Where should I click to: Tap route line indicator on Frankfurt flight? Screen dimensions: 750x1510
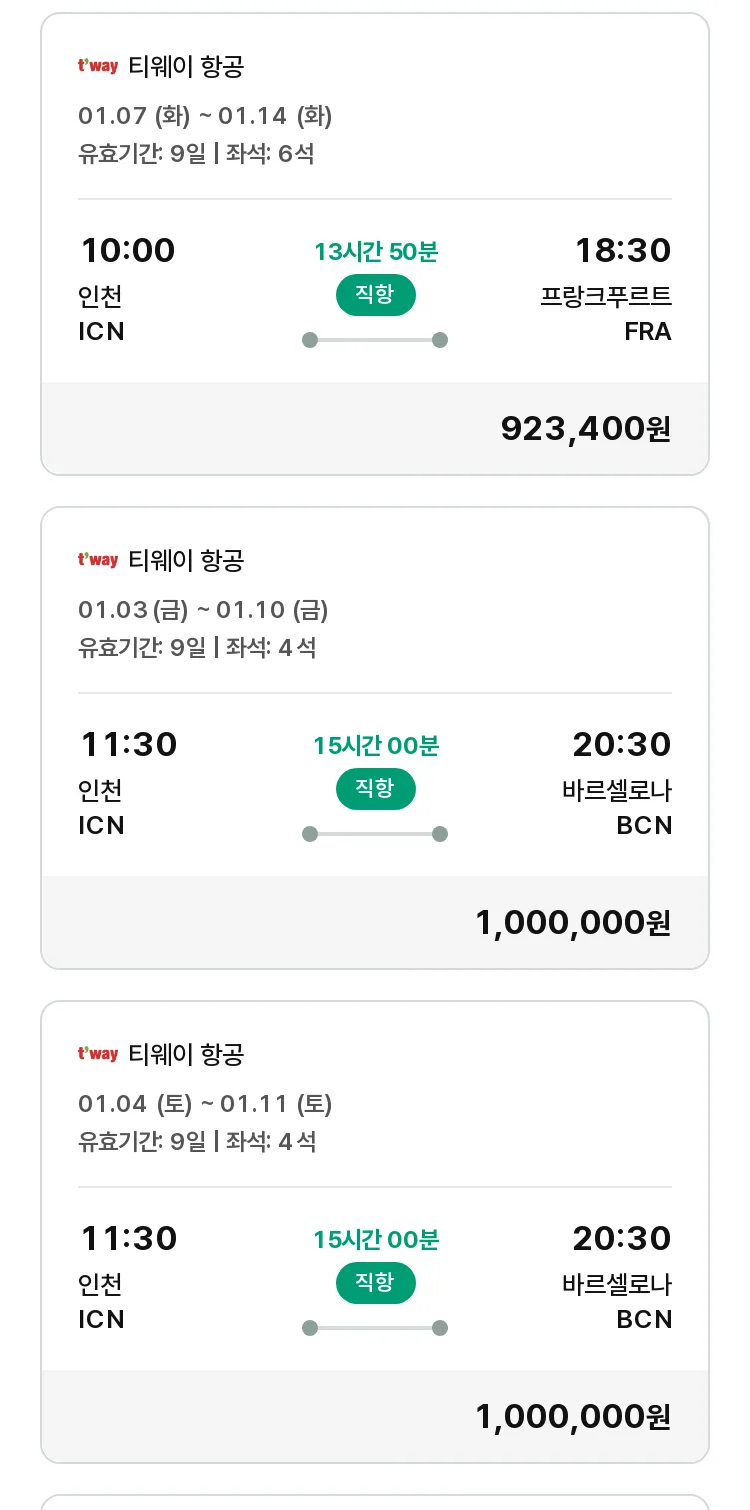coord(375,340)
